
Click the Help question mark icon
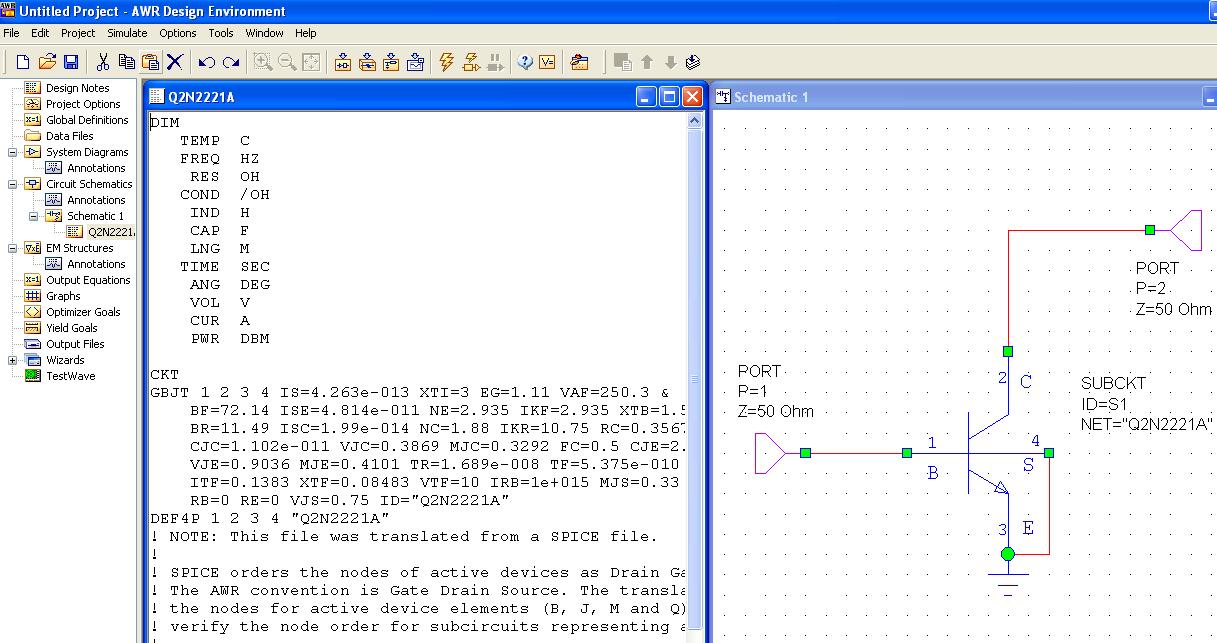point(525,62)
